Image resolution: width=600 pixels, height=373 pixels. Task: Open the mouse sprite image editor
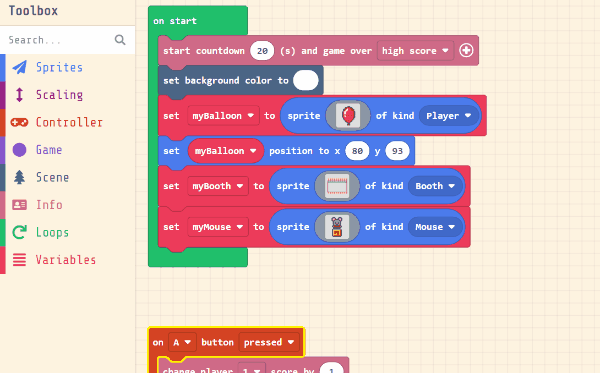point(337,227)
